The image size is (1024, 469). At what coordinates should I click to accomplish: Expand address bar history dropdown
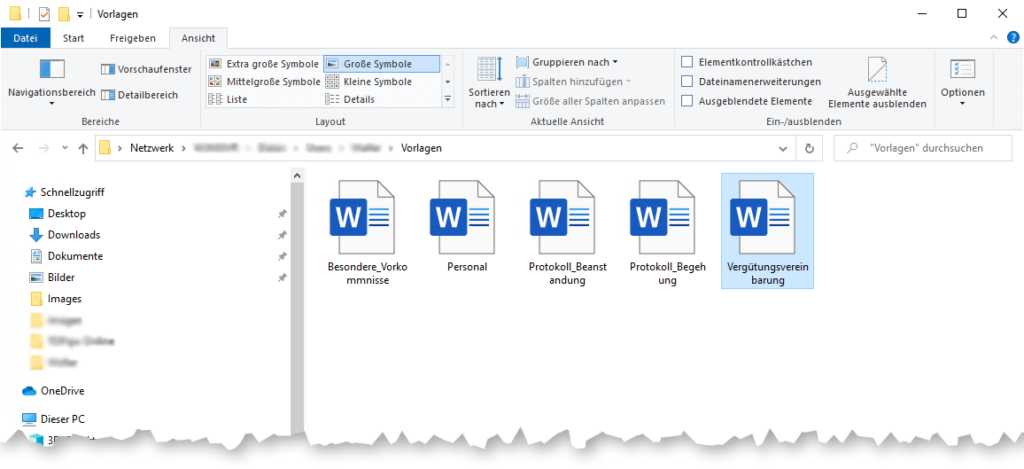click(784, 148)
